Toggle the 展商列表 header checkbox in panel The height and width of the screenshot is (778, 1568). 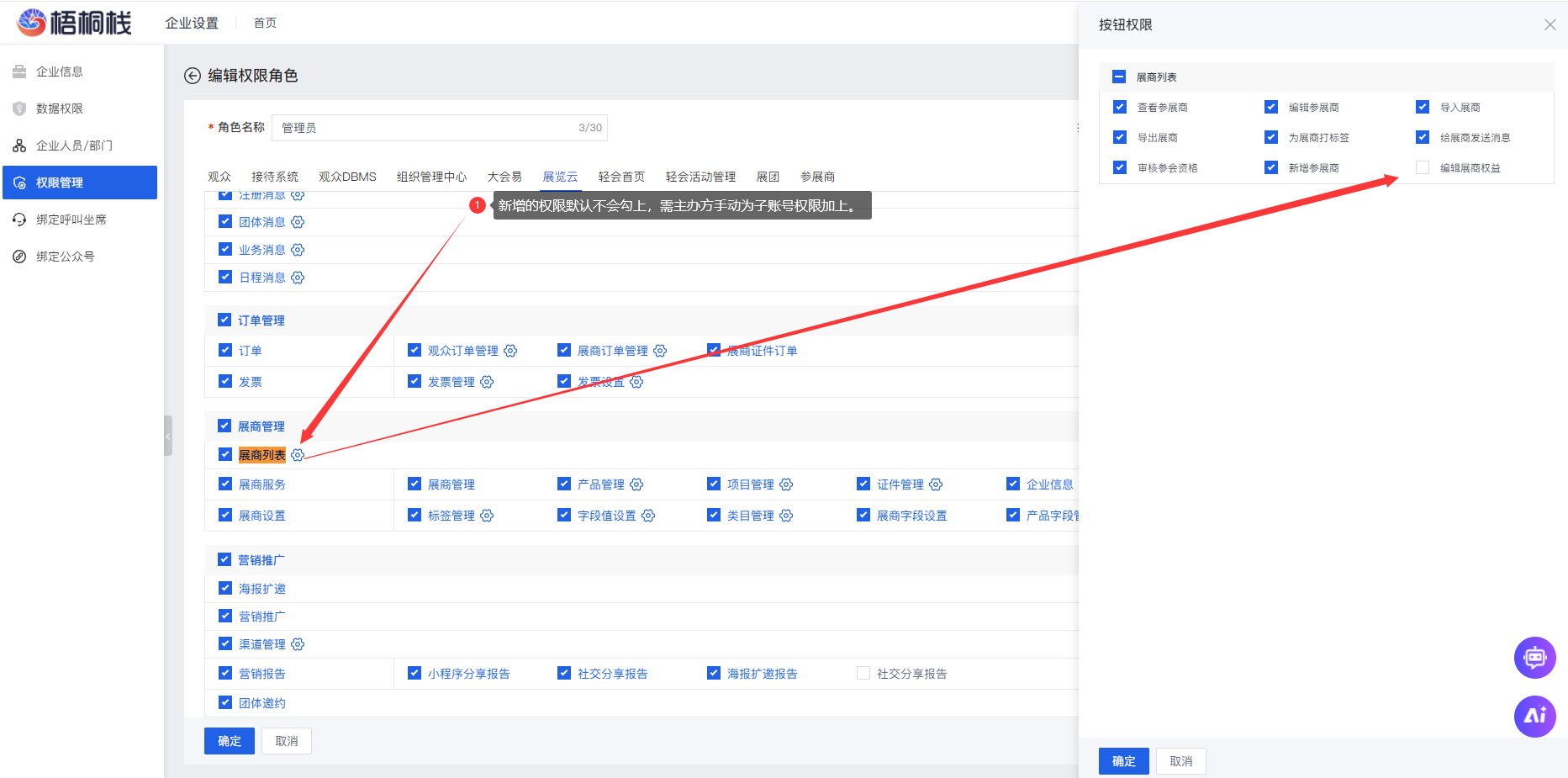[x=1119, y=77]
